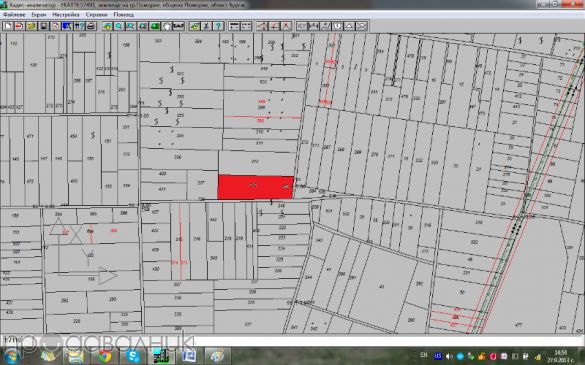Image resolution: width=585 pixels, height=365 pixels.
Task: Click the blue question mark help icon
Action: [x=218, y=26]
